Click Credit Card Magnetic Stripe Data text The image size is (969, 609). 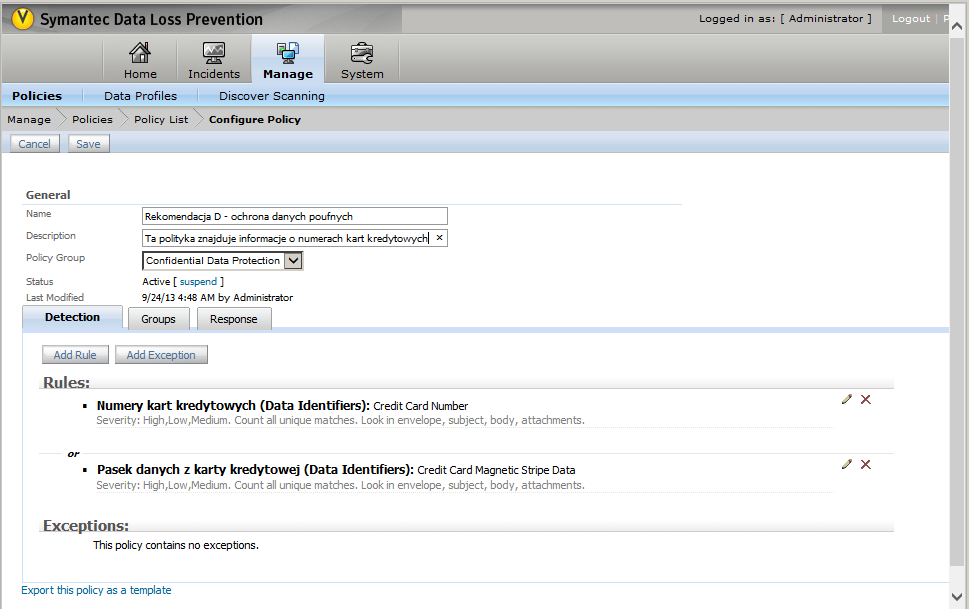496,471
